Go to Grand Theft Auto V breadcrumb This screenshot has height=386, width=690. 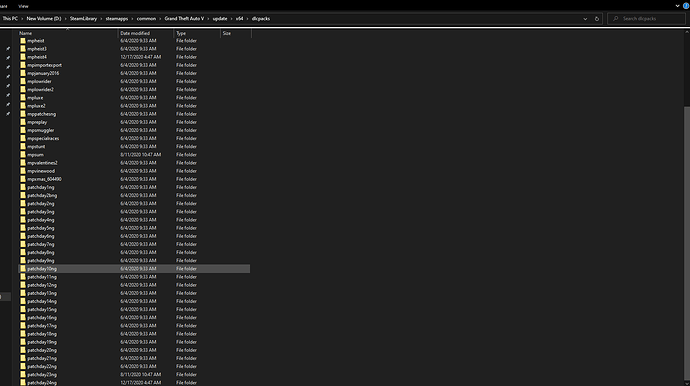click(x=184, y=18)
